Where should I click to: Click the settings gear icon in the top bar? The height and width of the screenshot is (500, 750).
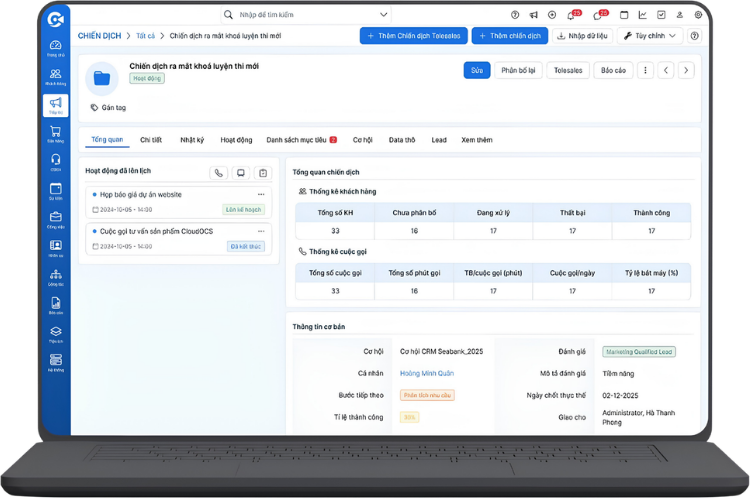click(x=698, y=15)
